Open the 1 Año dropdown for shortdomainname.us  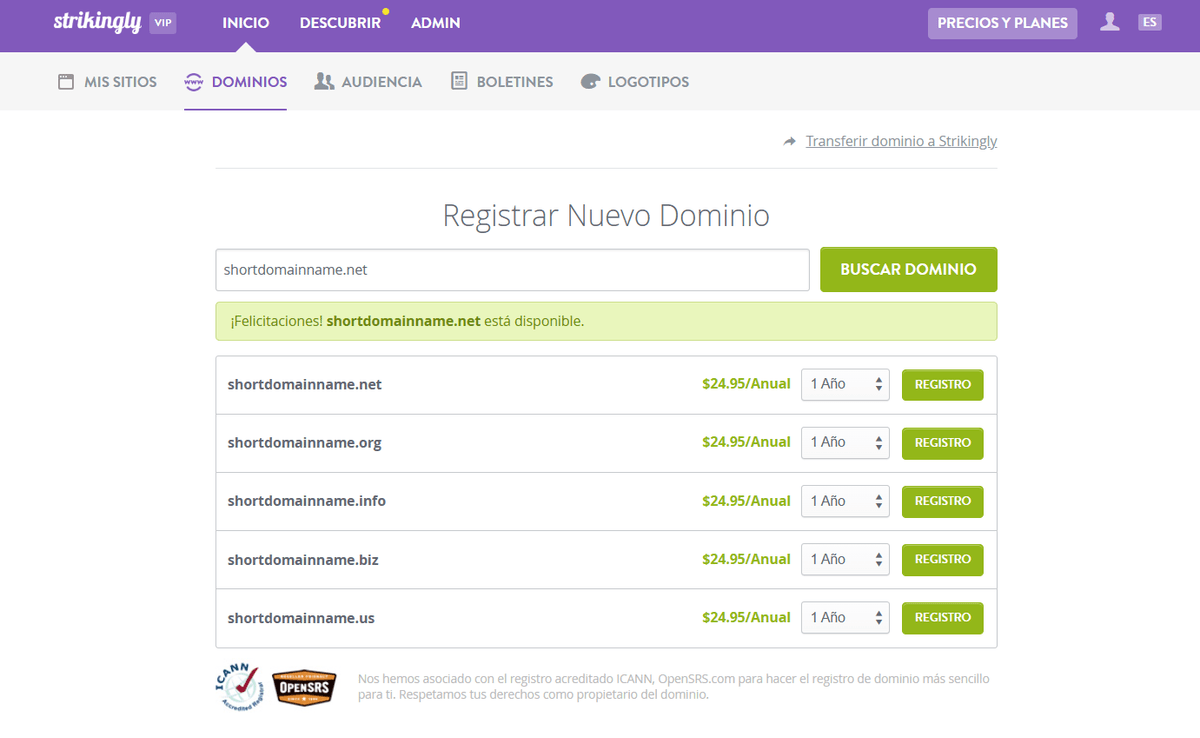pyautogui.click(x=845, y=617)
